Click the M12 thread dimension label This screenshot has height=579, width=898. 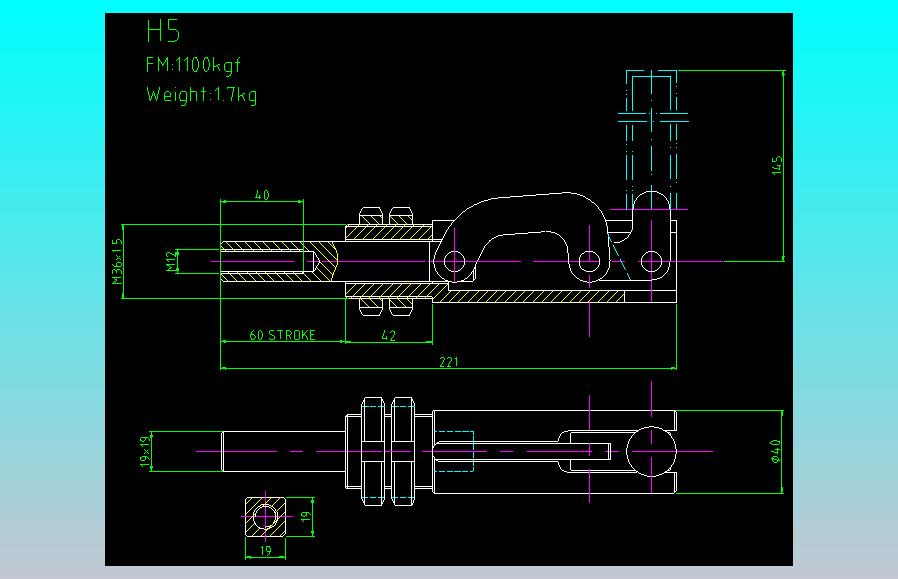point(171,261)
